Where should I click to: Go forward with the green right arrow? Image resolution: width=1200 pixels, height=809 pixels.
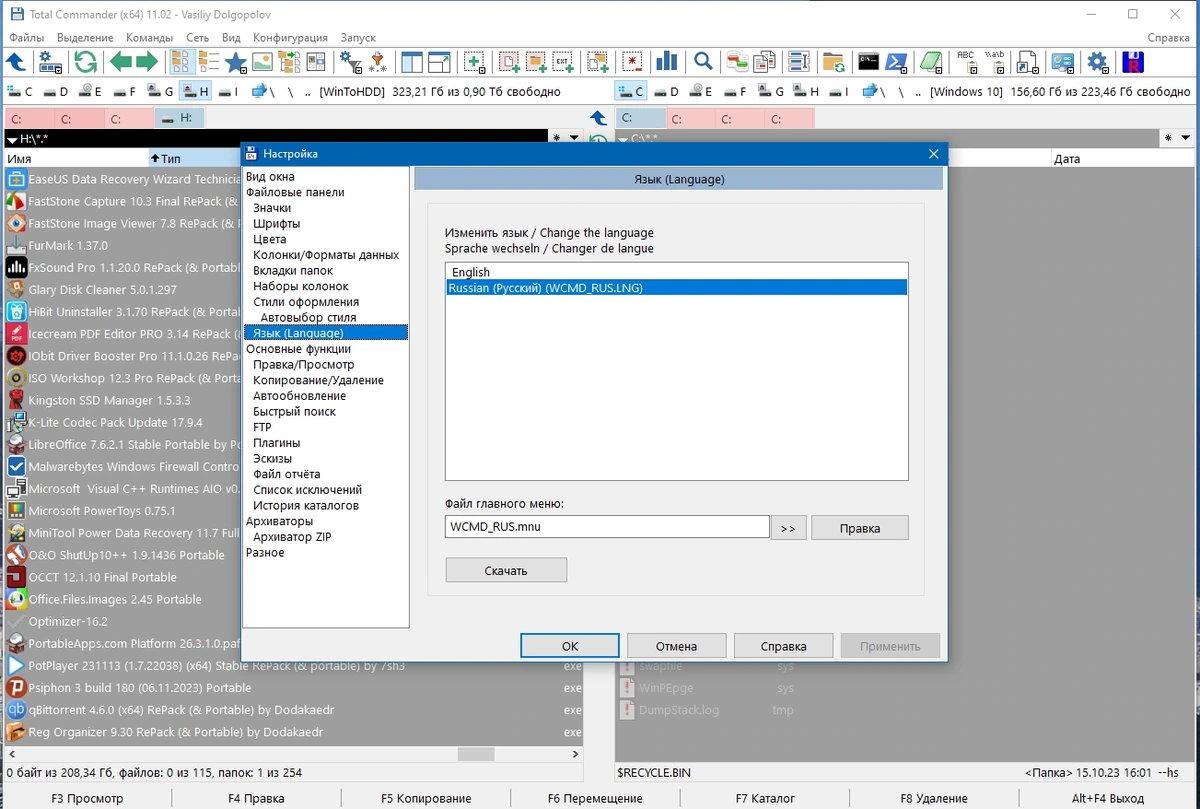coord(147,62)
